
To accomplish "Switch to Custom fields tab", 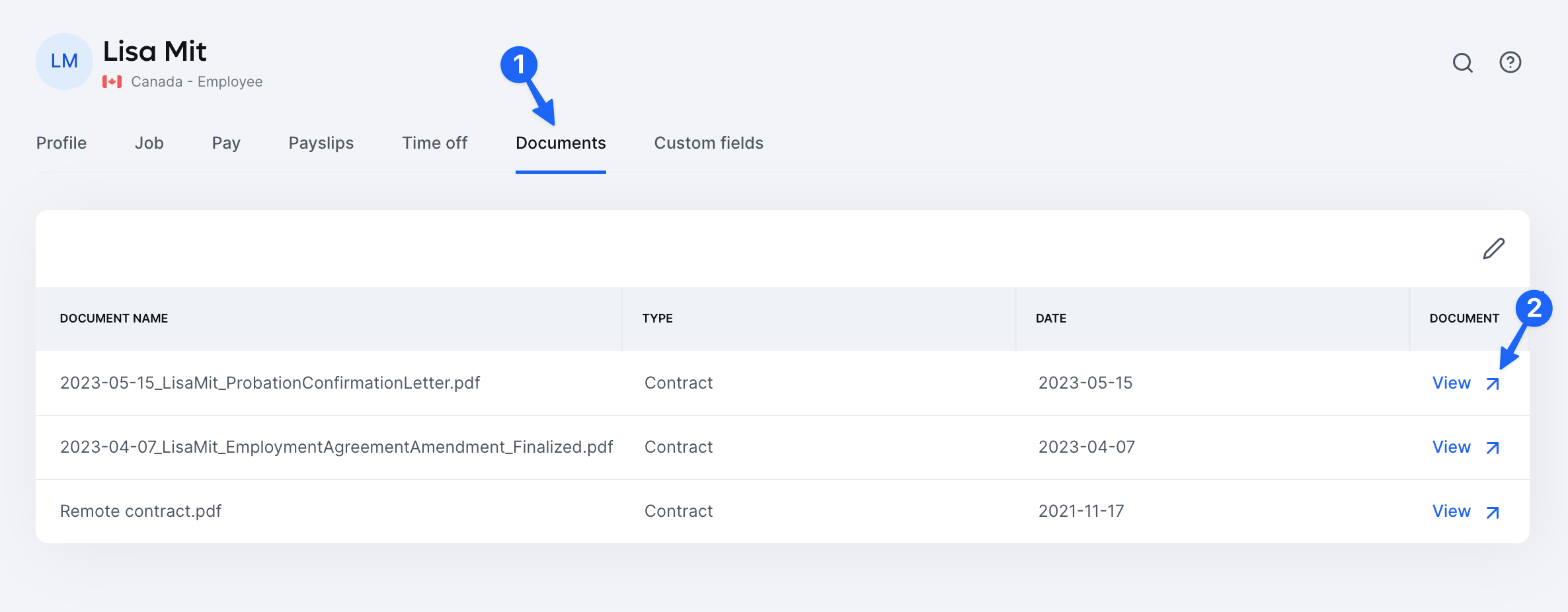I will 709,143.
